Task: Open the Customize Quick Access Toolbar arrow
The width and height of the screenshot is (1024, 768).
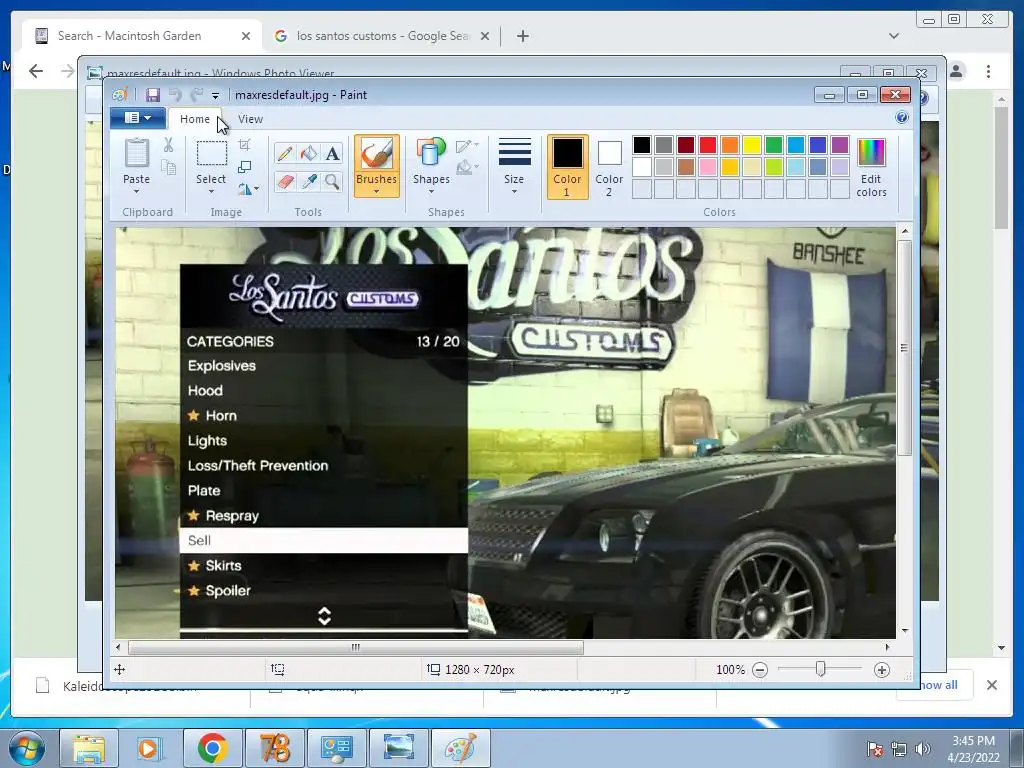Action: 215,95
